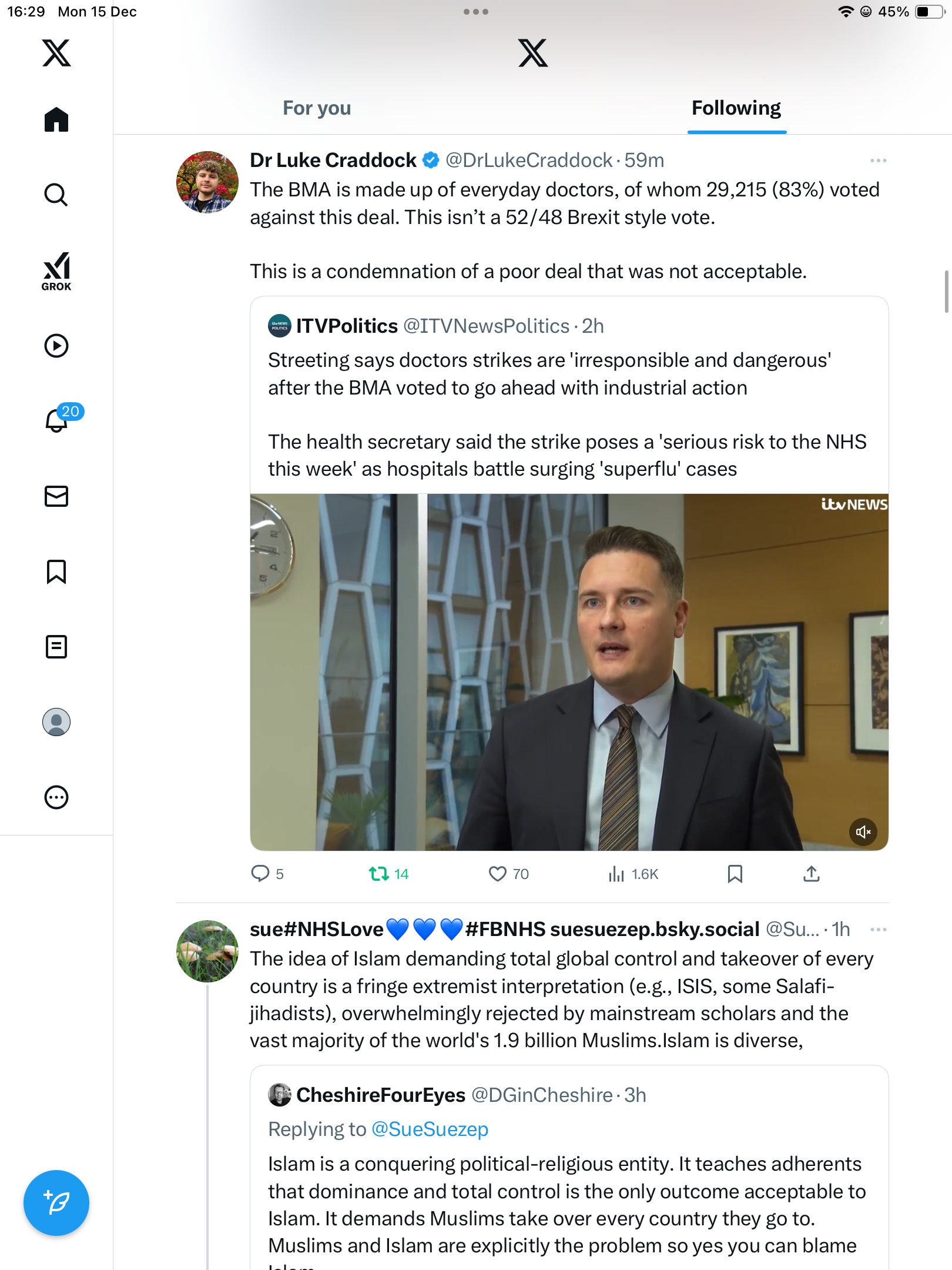Open the Search icon in sidebar
952x1270 pixels.
pyautogui.click(x=56, y=195)
